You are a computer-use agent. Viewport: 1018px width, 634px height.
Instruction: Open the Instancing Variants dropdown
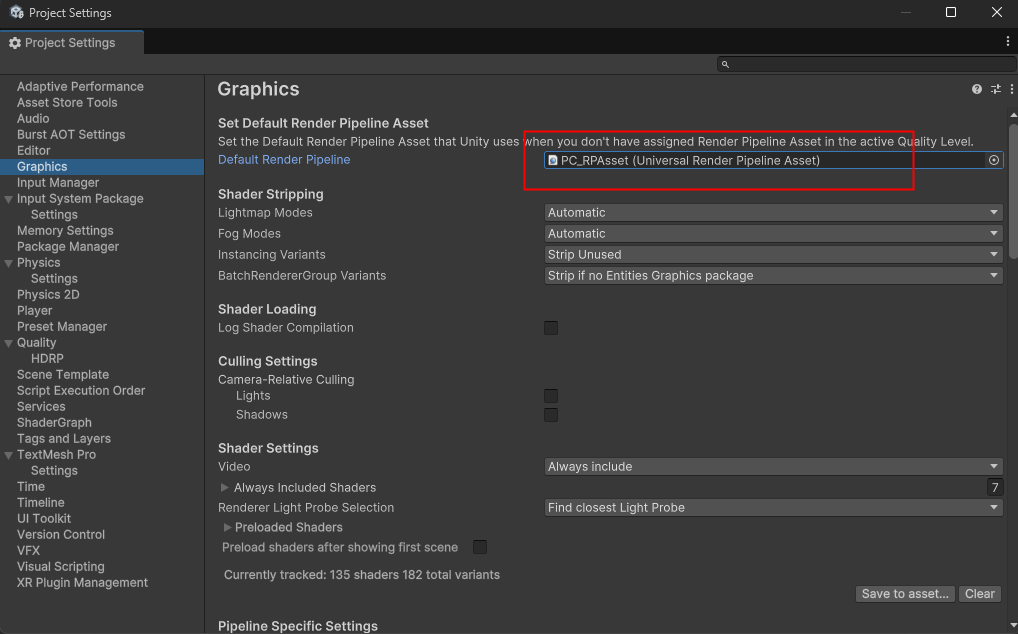coord(773,254)
